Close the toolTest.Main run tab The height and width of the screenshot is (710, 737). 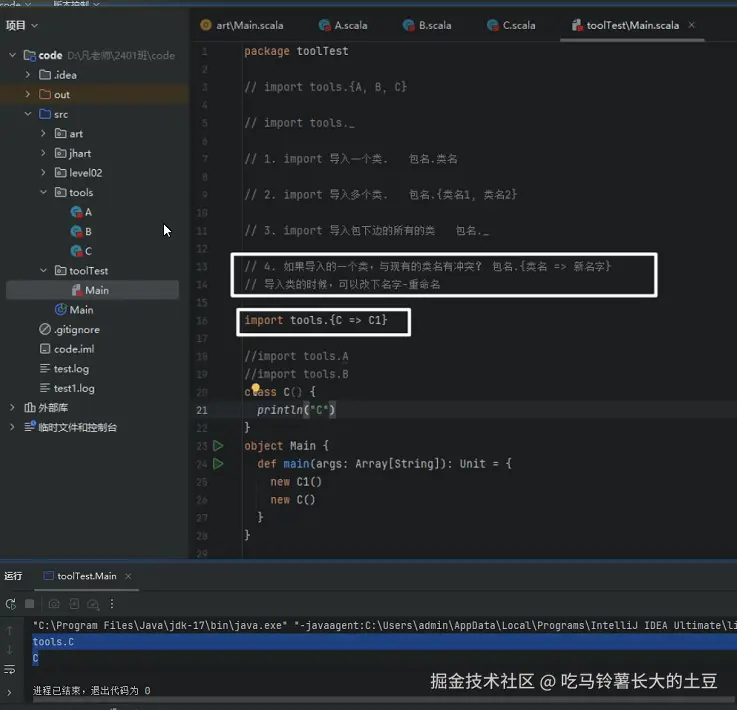coord(128,576)
